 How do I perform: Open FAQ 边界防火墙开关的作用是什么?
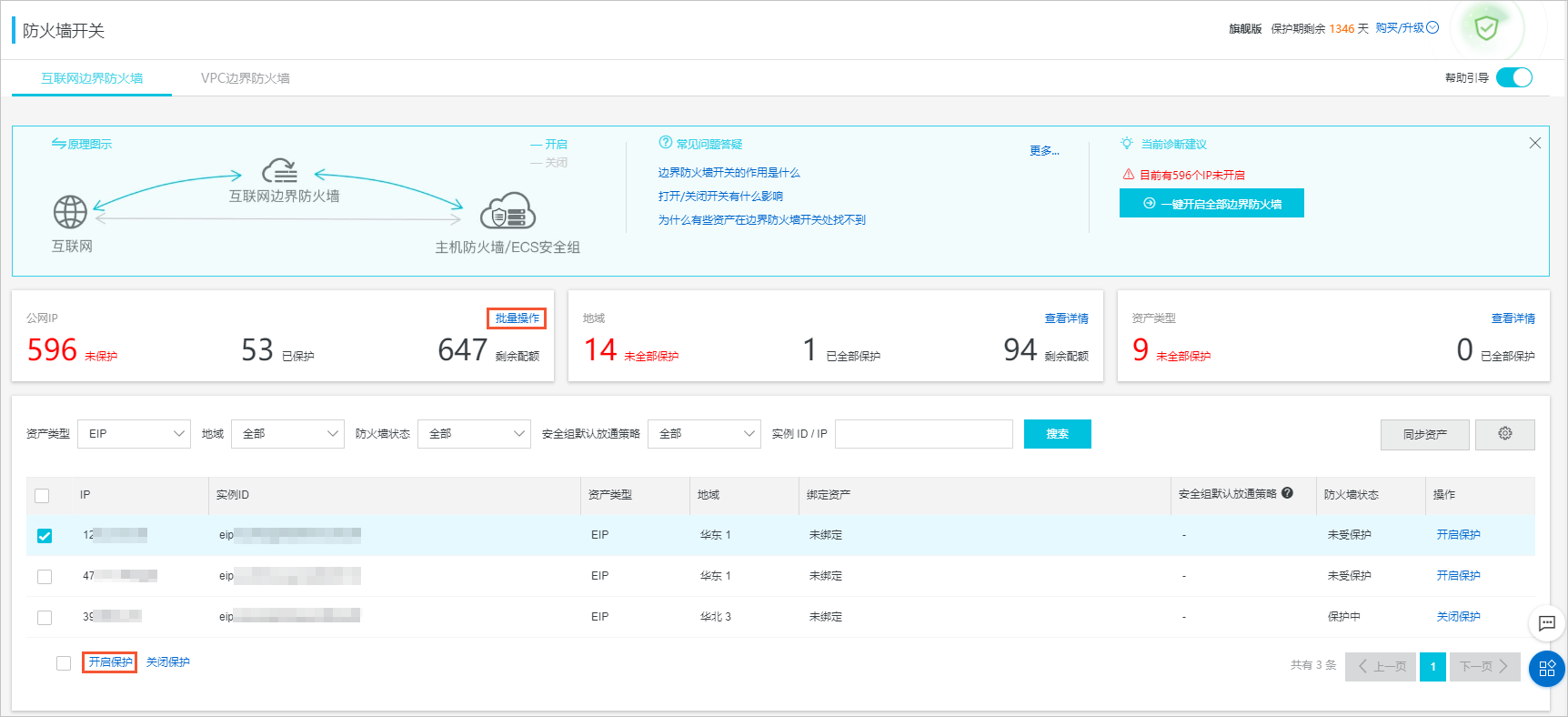point(729,173)
